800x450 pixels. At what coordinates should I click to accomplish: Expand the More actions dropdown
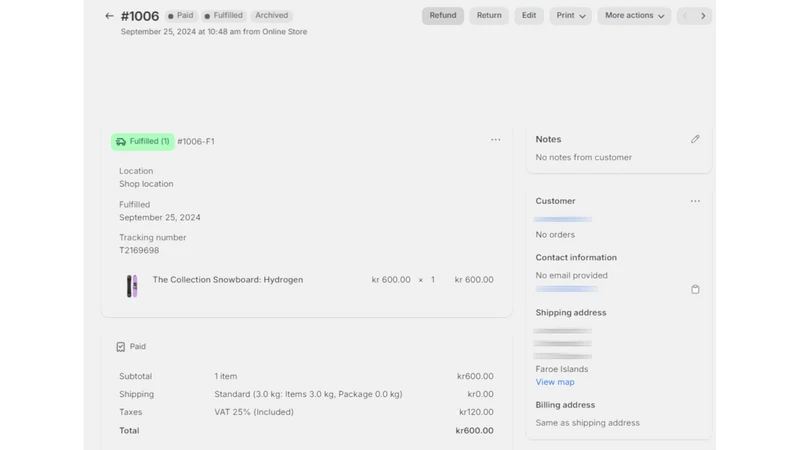point(634,16)
